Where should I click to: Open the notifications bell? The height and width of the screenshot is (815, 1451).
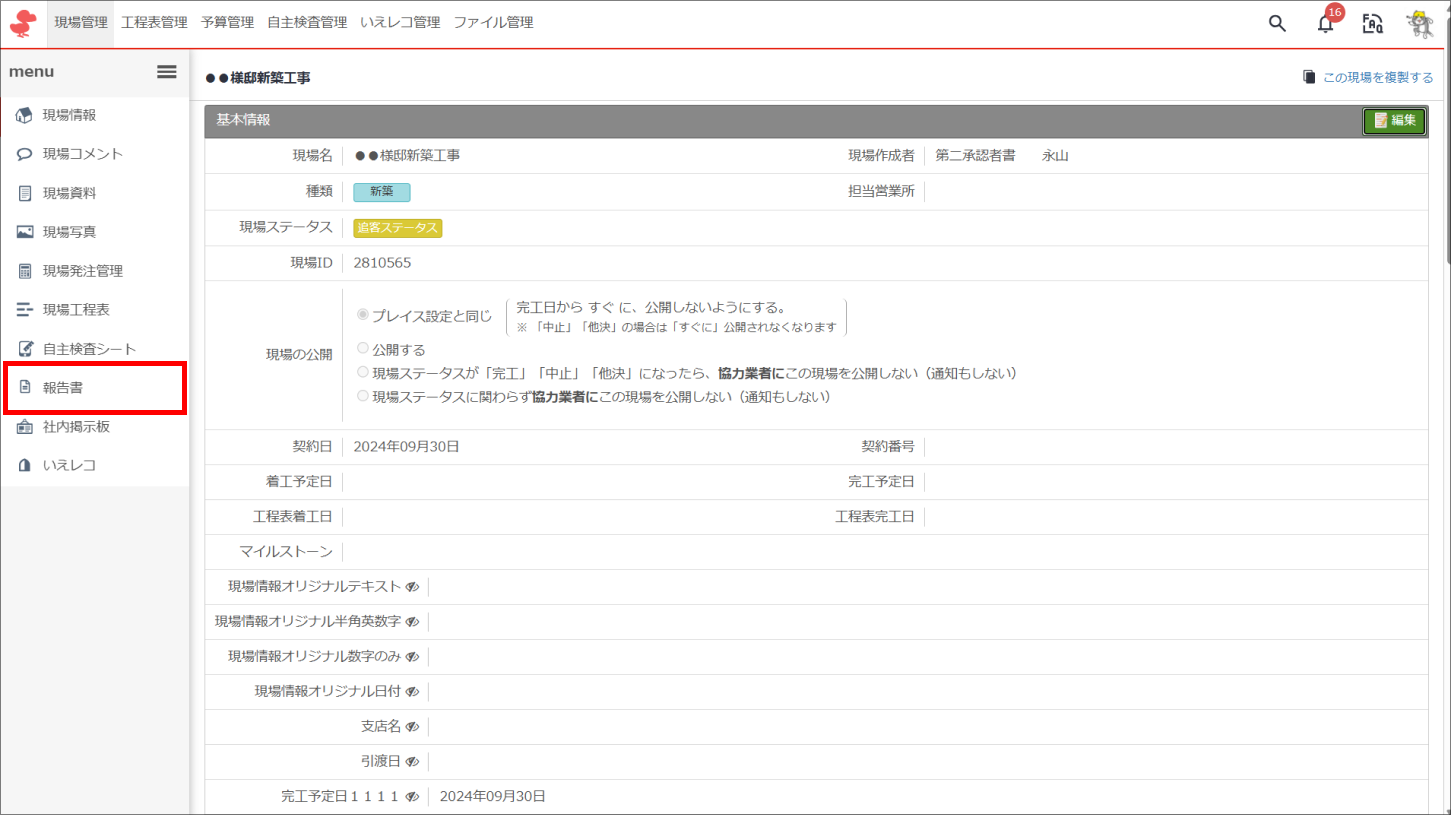[1326, 24]
